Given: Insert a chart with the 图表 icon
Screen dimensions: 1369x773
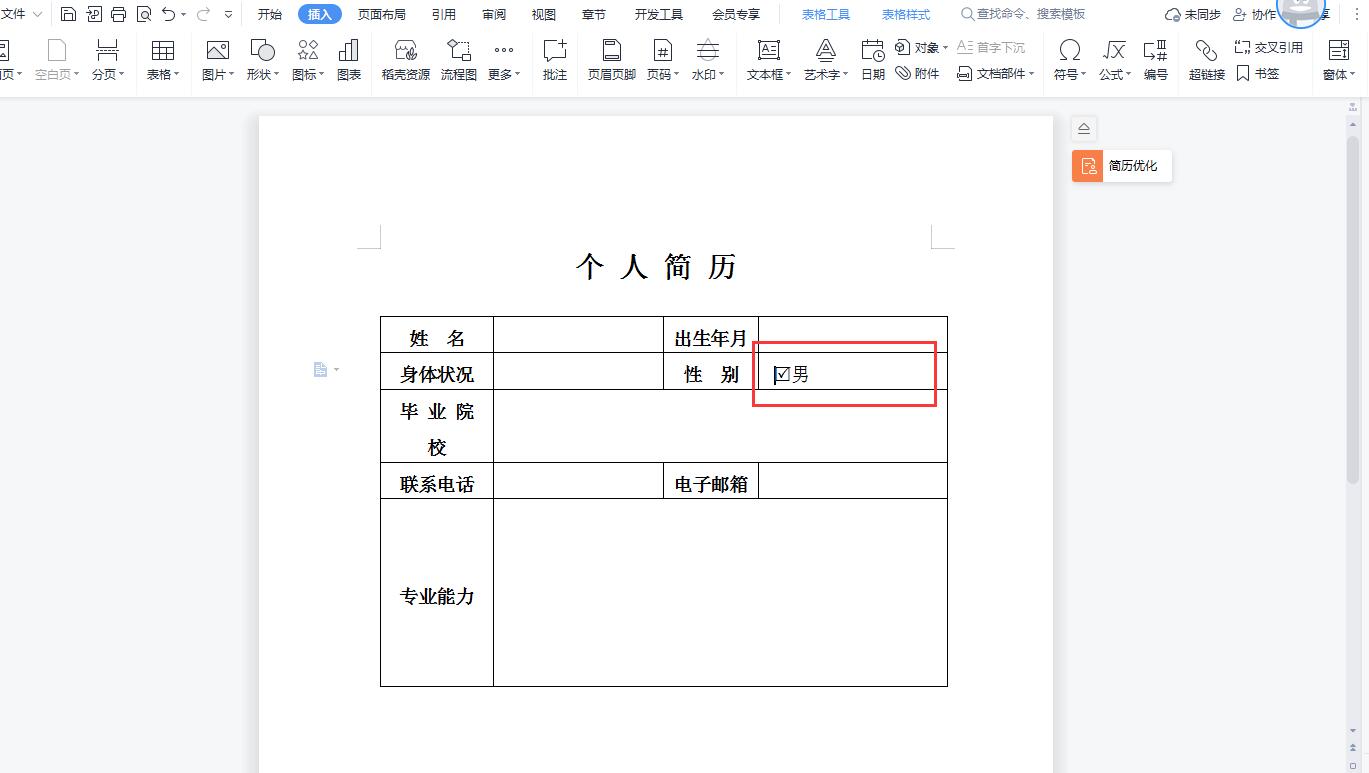Looking at the screenshot, I should (x=349, y=60).
